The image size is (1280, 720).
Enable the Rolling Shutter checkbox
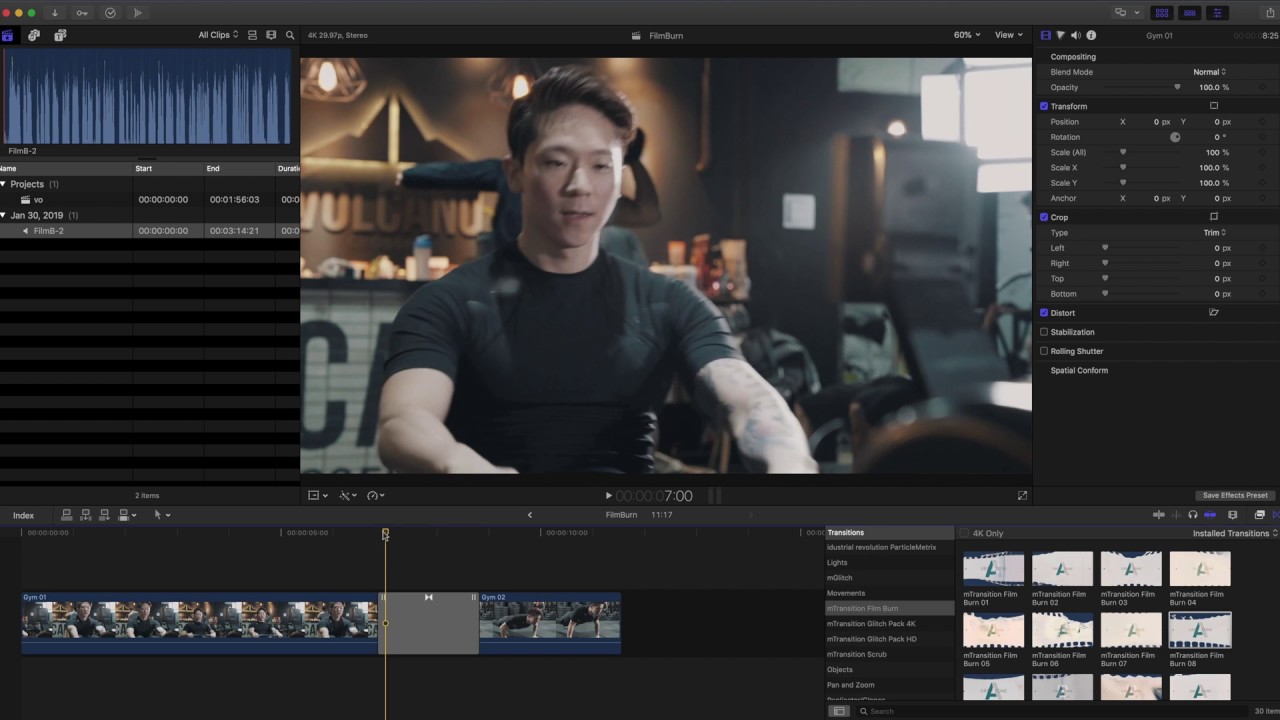tap(1044, 351)
